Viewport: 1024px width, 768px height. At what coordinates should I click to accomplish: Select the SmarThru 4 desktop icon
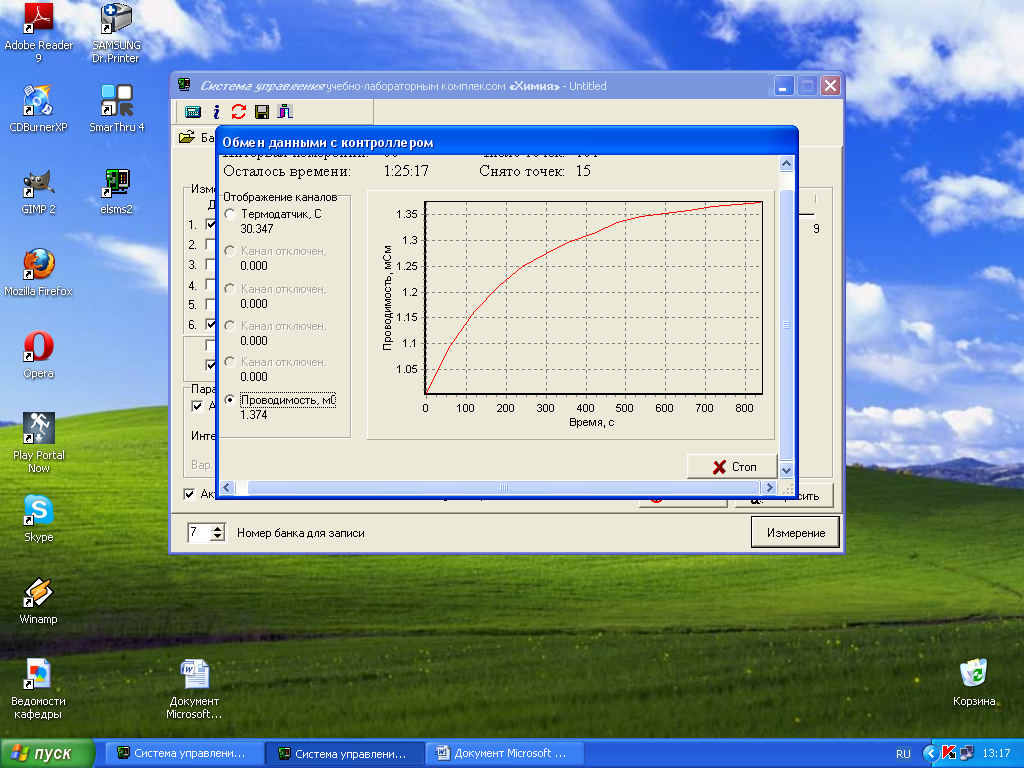click(x=116, y=108)
